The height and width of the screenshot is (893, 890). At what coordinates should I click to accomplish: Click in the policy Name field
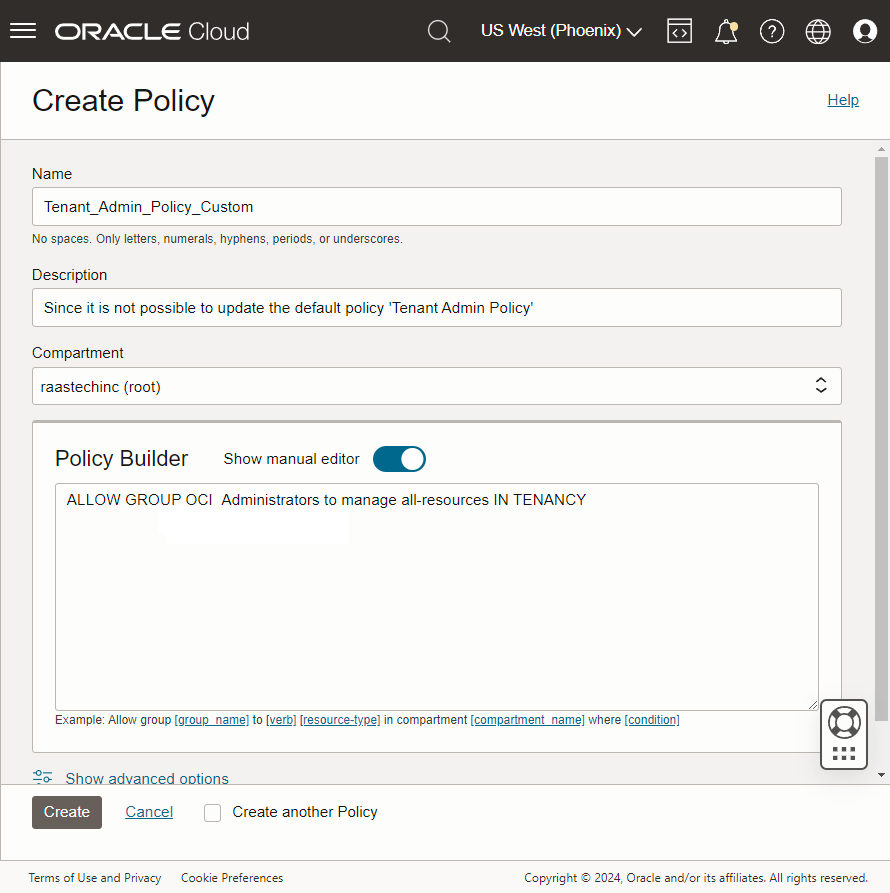click(436, 207)
